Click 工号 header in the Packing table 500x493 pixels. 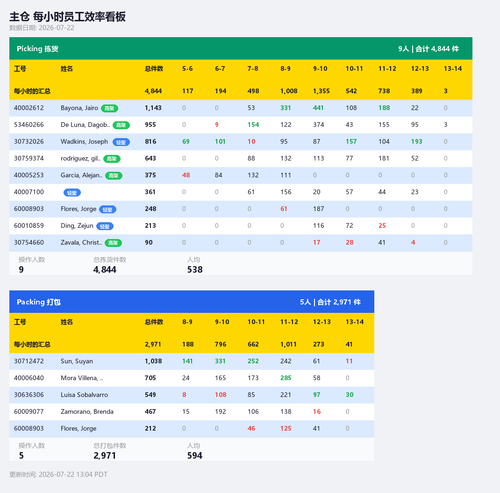click(x=20, y=322)
